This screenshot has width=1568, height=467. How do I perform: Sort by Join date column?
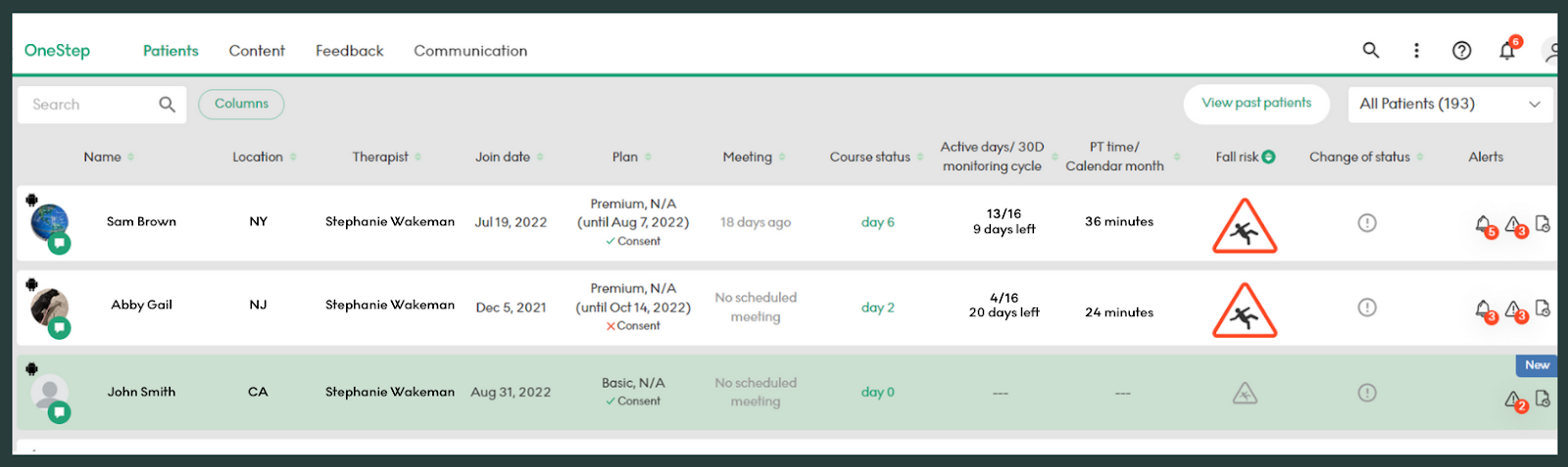pos(540,157)
